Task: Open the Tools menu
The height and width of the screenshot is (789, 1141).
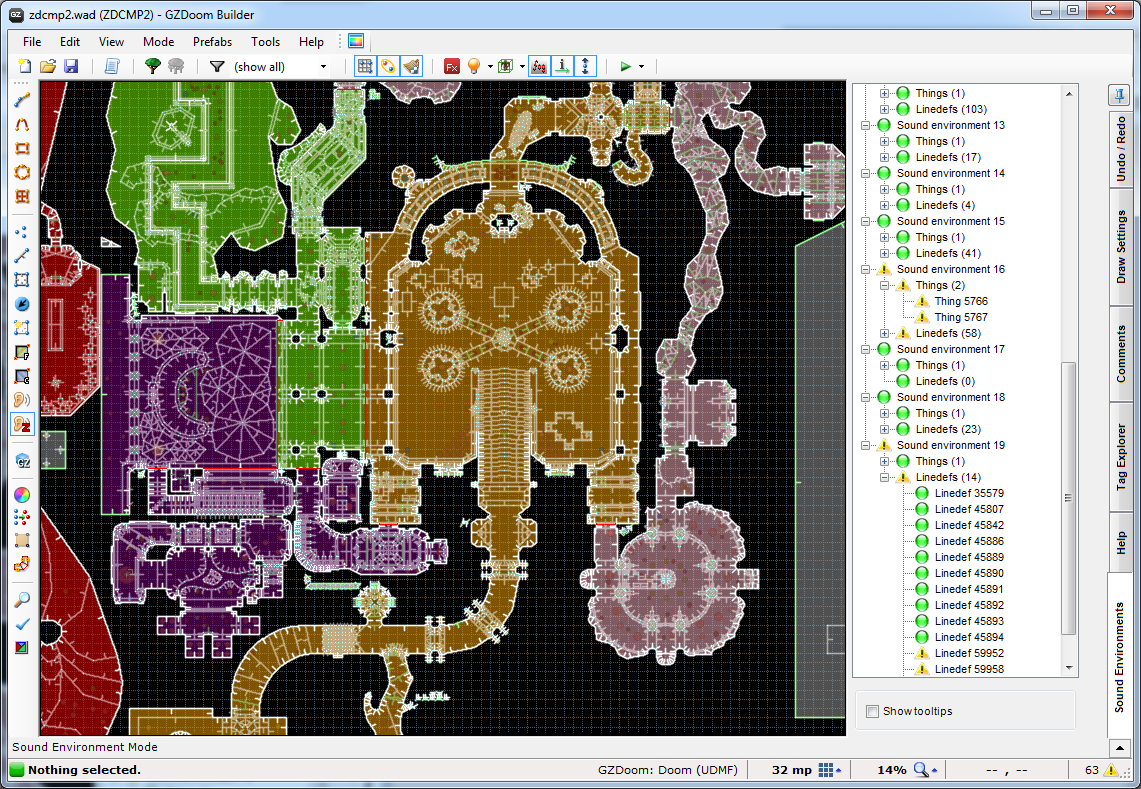Action: pyautogui.click(x=266, y=41)
